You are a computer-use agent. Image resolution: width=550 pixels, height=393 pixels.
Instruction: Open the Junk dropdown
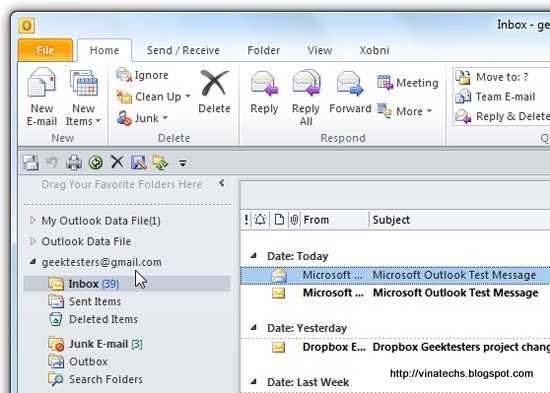tap(142, 118)
